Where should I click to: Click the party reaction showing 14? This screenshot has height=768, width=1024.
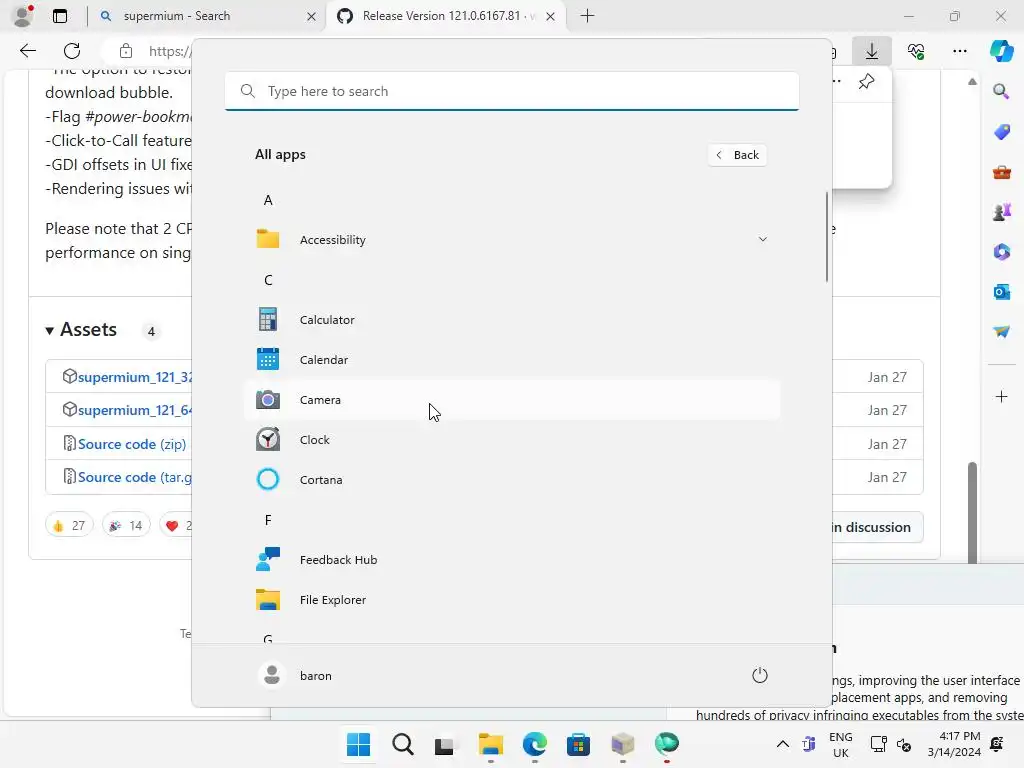point(126,525)
